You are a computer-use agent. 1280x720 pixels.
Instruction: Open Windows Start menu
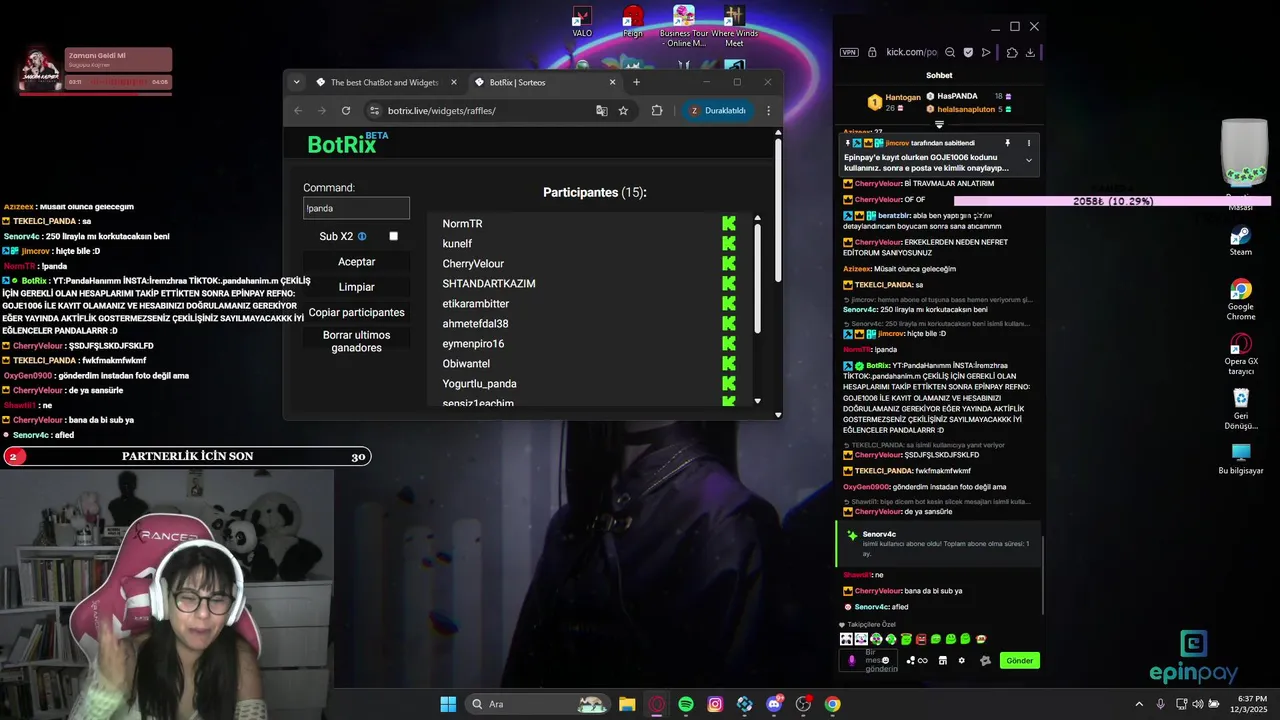tap(448, 704)
